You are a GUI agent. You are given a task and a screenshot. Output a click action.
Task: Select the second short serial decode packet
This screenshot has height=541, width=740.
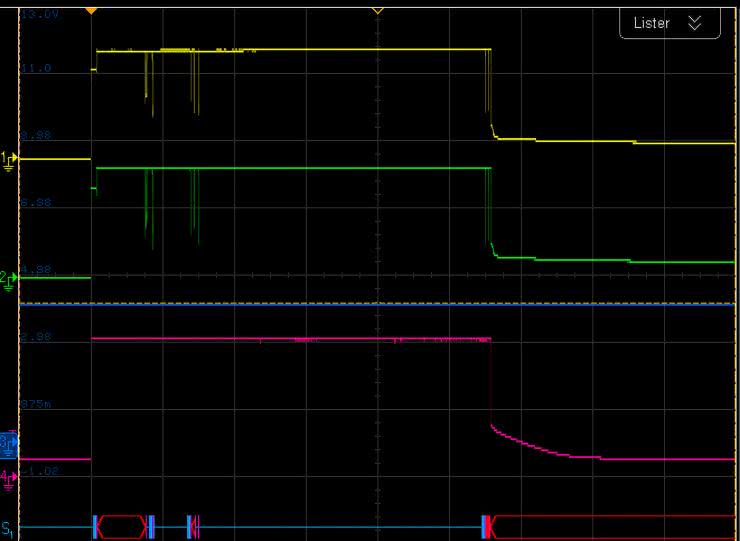click(194, 526)
